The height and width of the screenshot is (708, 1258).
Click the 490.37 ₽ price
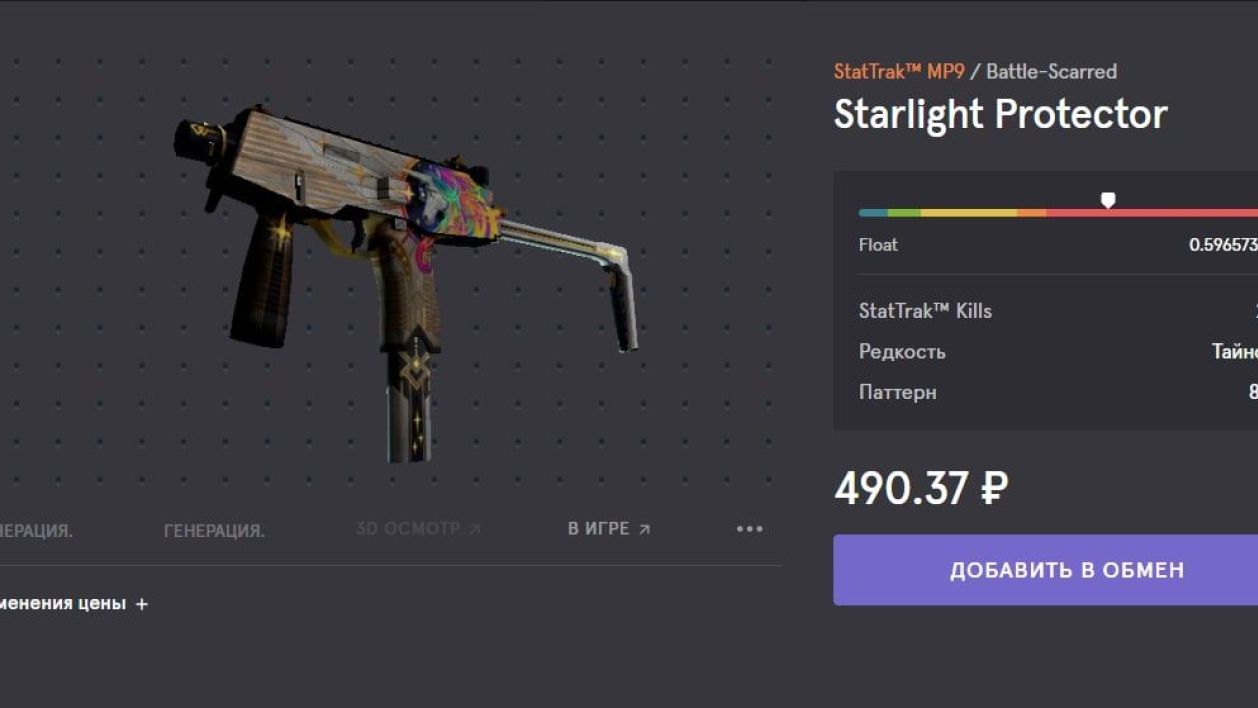pos(921,489)
